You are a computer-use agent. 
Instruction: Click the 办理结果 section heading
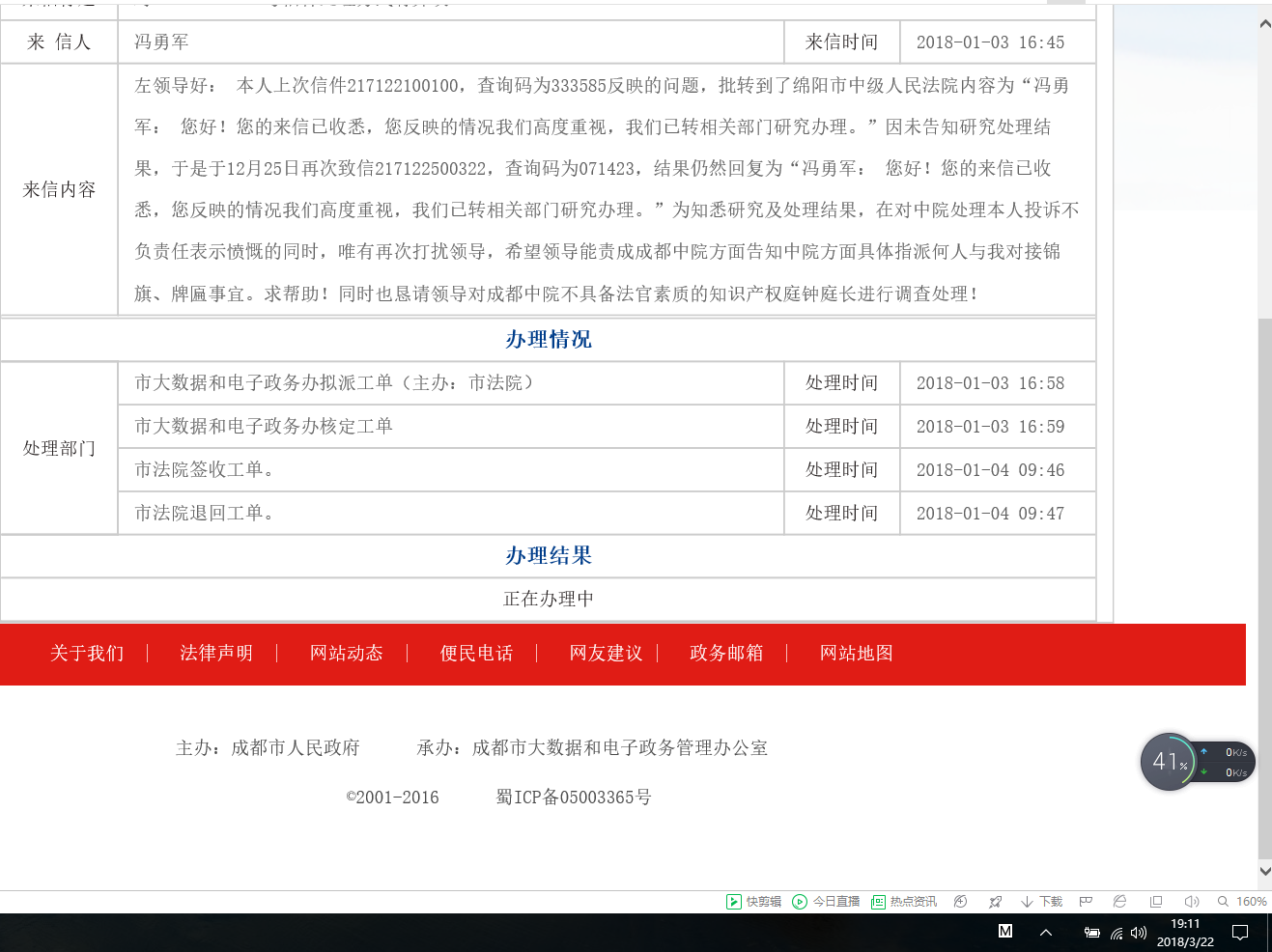[549, 556]
